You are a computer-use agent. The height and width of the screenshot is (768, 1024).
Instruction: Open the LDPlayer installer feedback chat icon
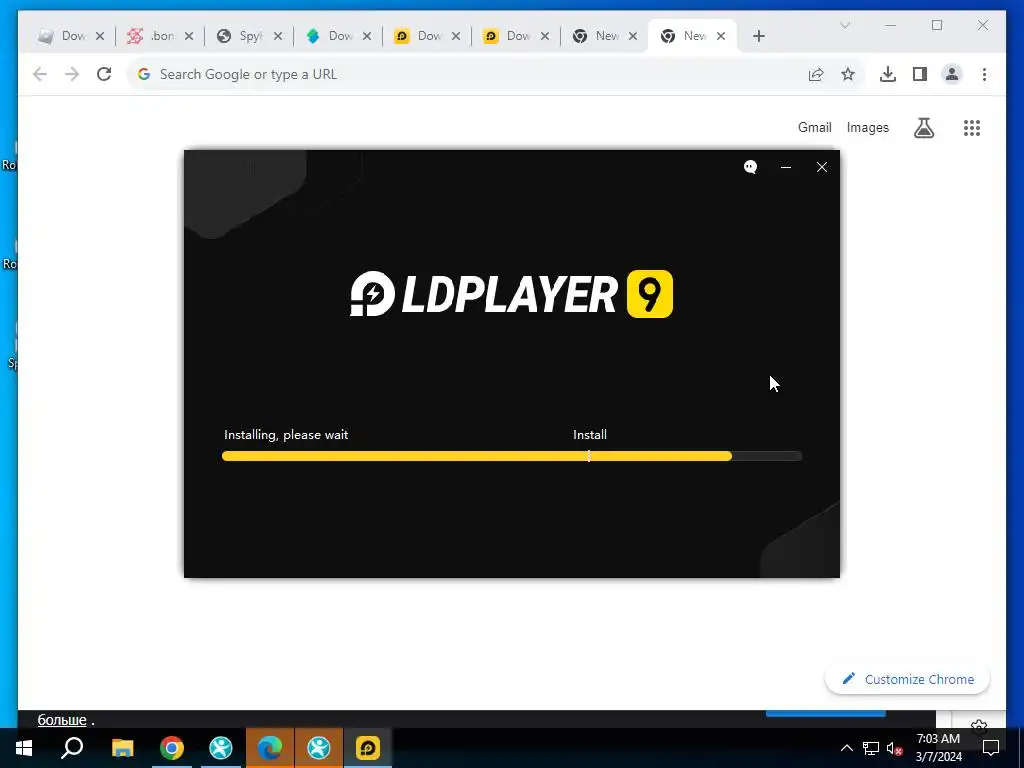click(x=750, y=167)
